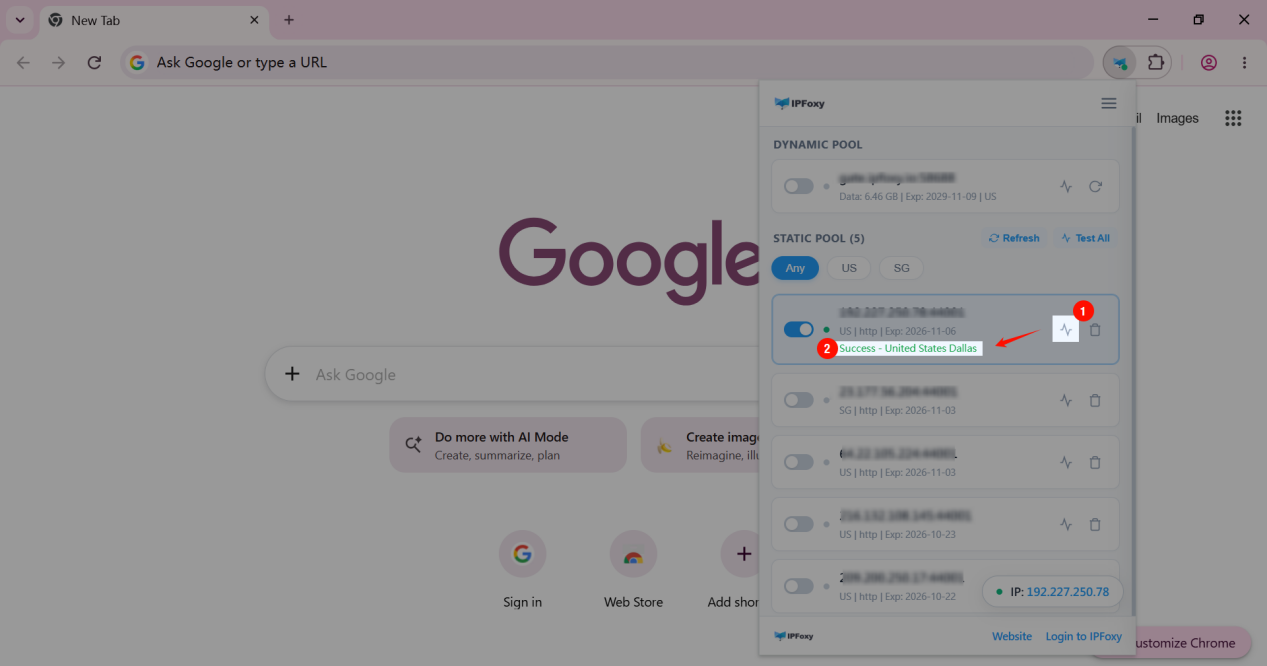The height and width of the screenshot is (666, 1267).
Task: Refresh the static pool list
Action: click(1014, 238)
